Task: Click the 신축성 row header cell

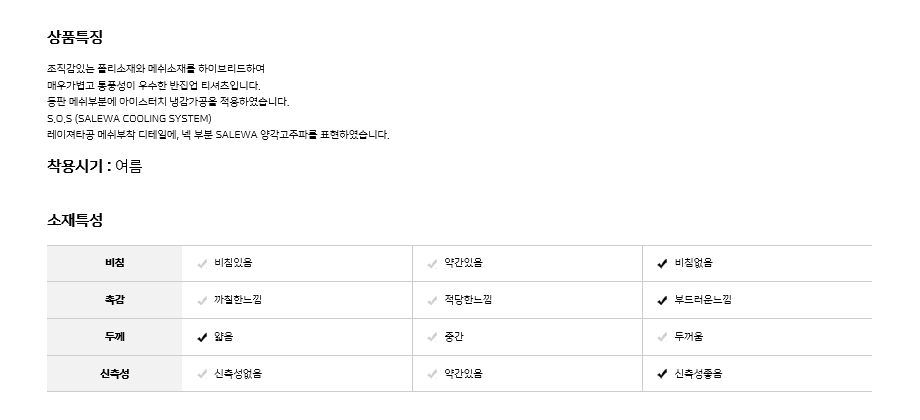Action: 114,375
